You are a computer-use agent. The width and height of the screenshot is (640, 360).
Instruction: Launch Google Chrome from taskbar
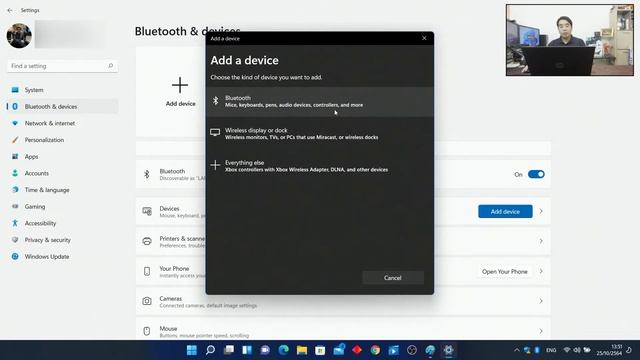[x=375, y=350]
